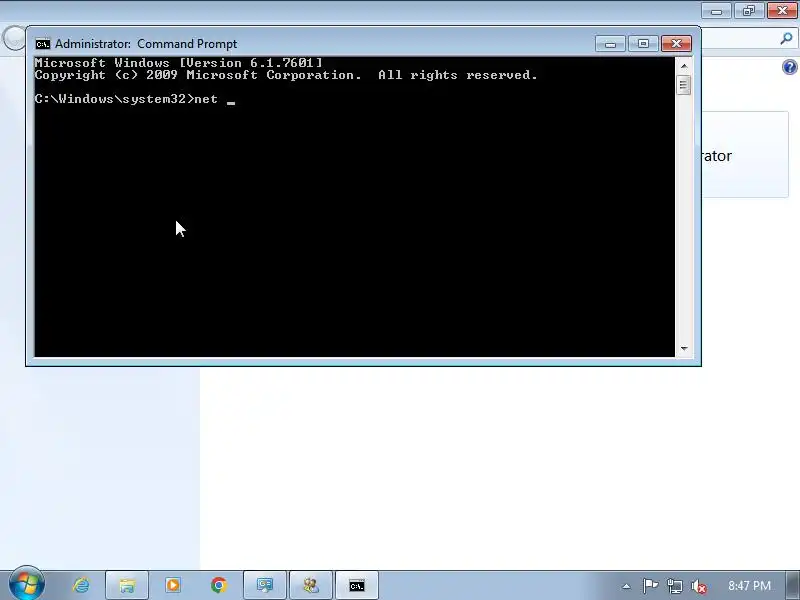Close the background Control Panel window
800x600 pixels.
(782, 10)
